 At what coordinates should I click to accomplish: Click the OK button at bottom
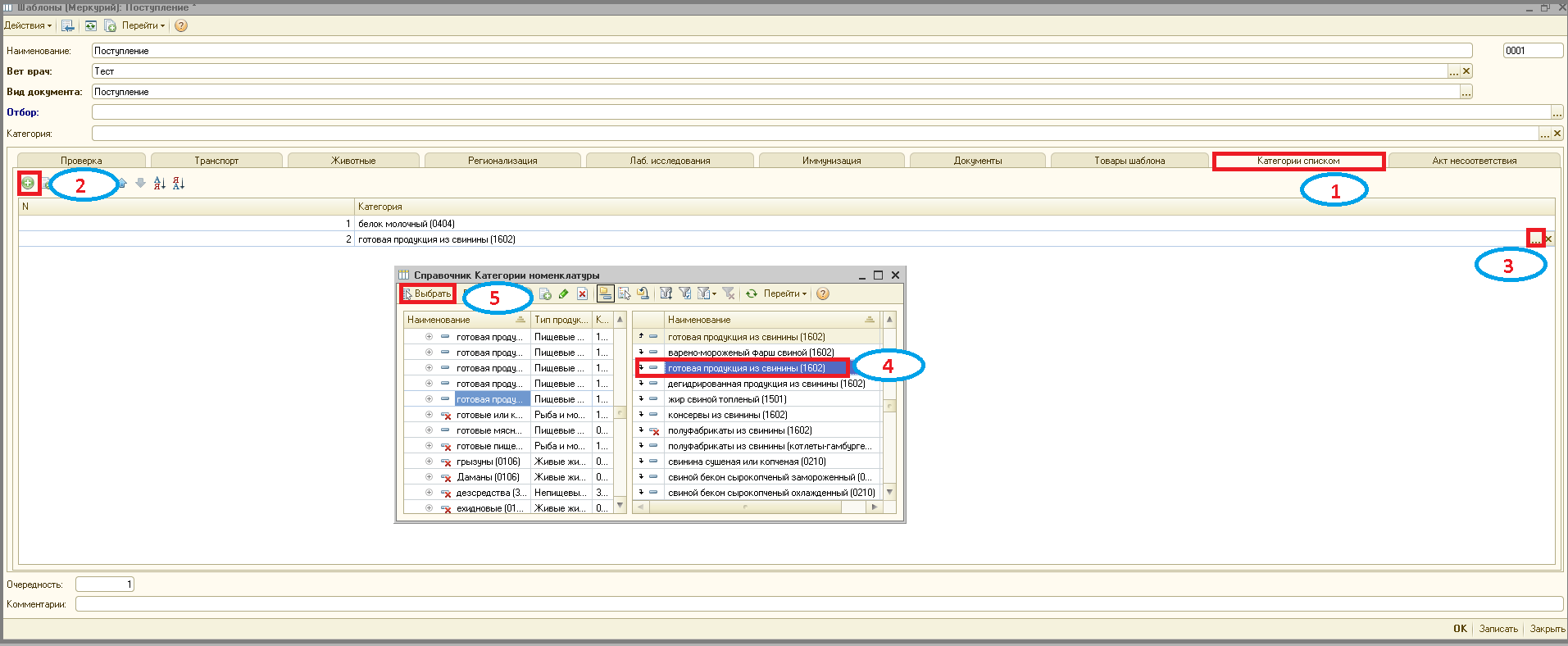1460,629
